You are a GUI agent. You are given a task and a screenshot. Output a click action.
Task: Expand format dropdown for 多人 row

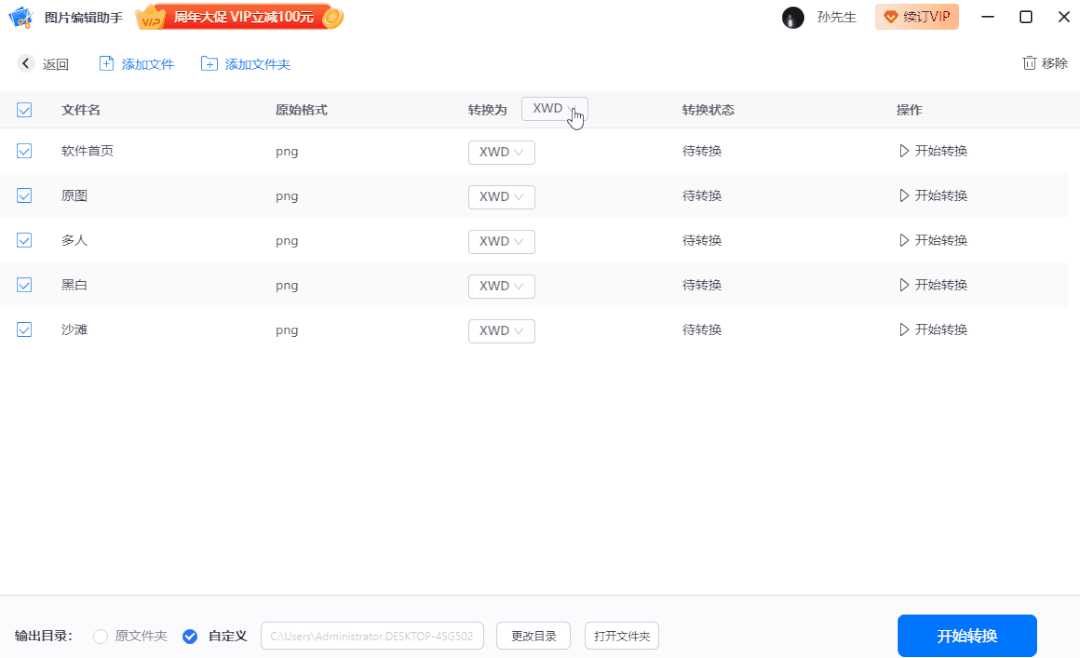(x=501, y=241)
